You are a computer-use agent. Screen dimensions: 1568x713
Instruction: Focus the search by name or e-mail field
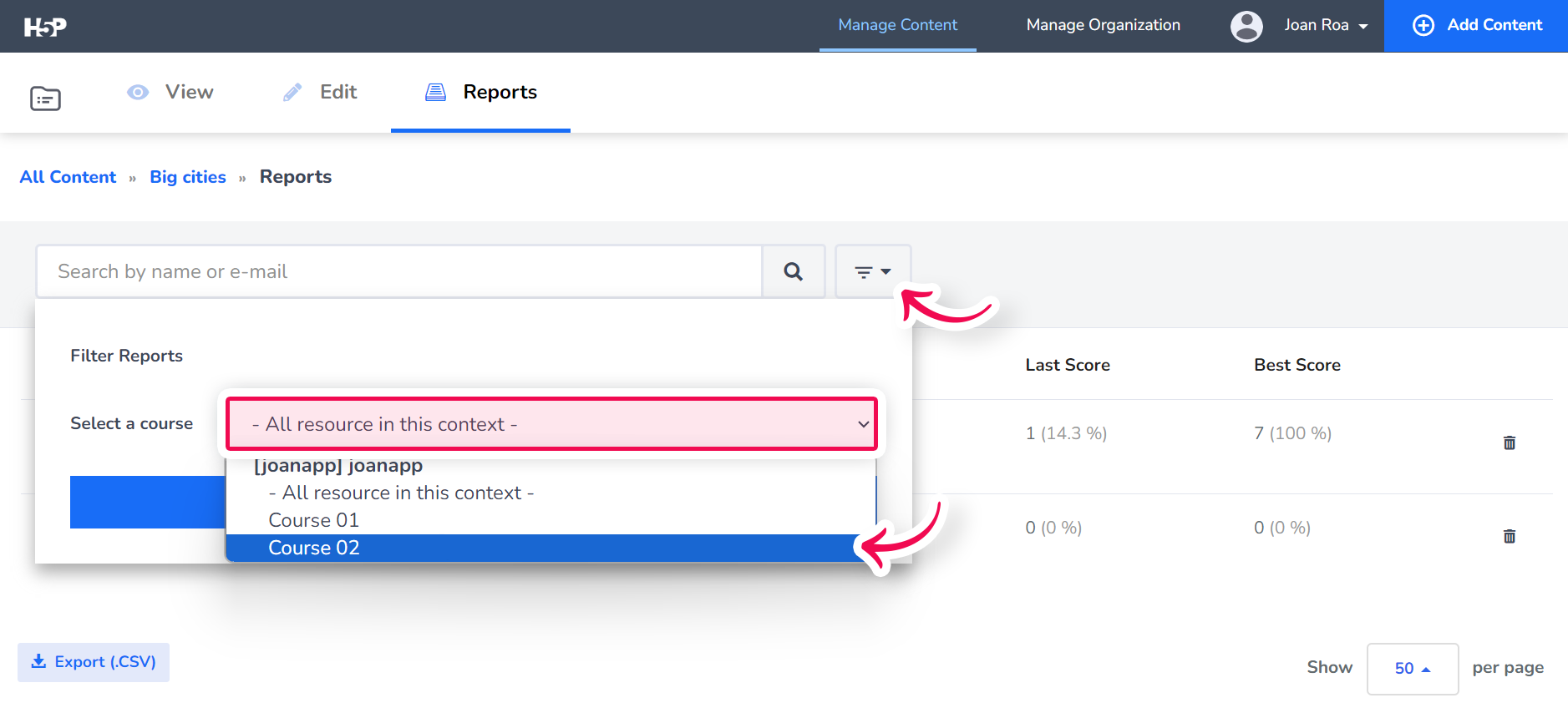399,271
